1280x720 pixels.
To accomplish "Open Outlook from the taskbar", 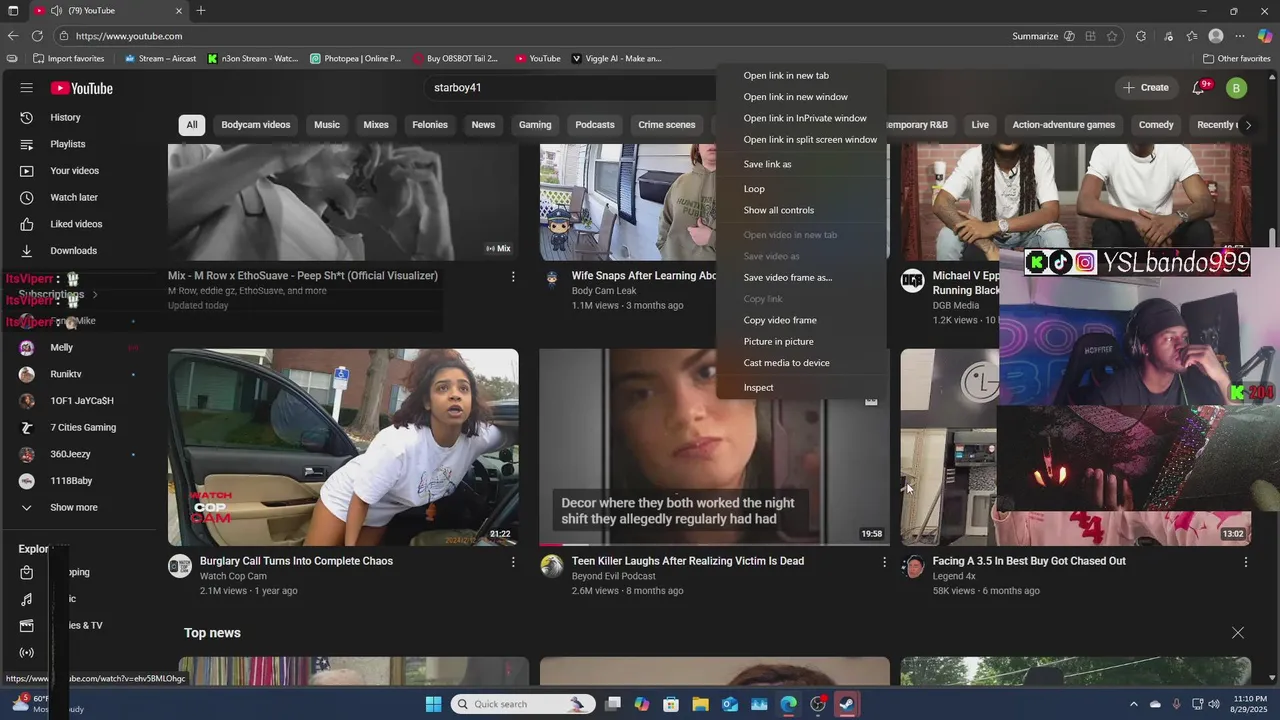I will click(730, 704).
